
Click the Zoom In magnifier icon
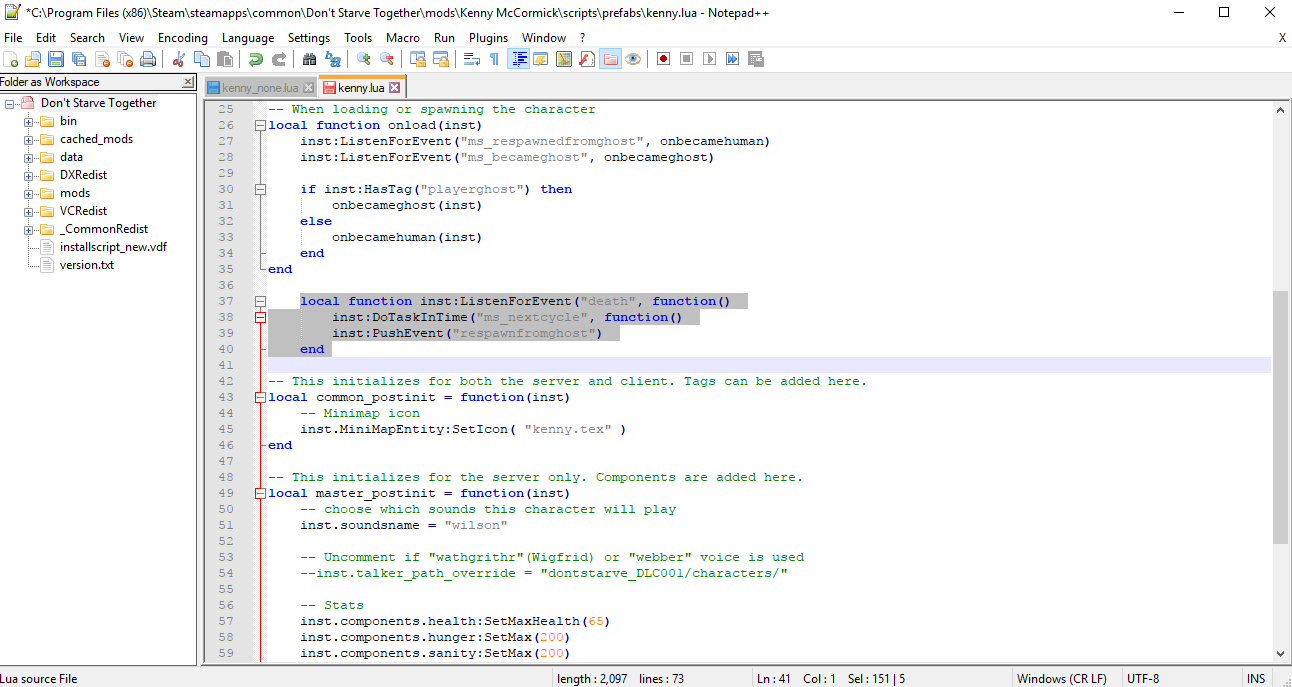point(363,60)
